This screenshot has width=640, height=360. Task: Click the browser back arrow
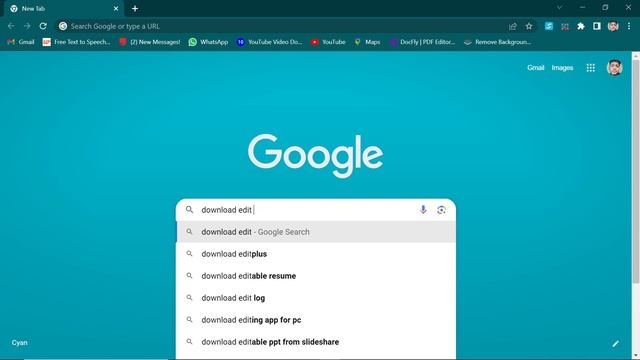coord(11,26)
